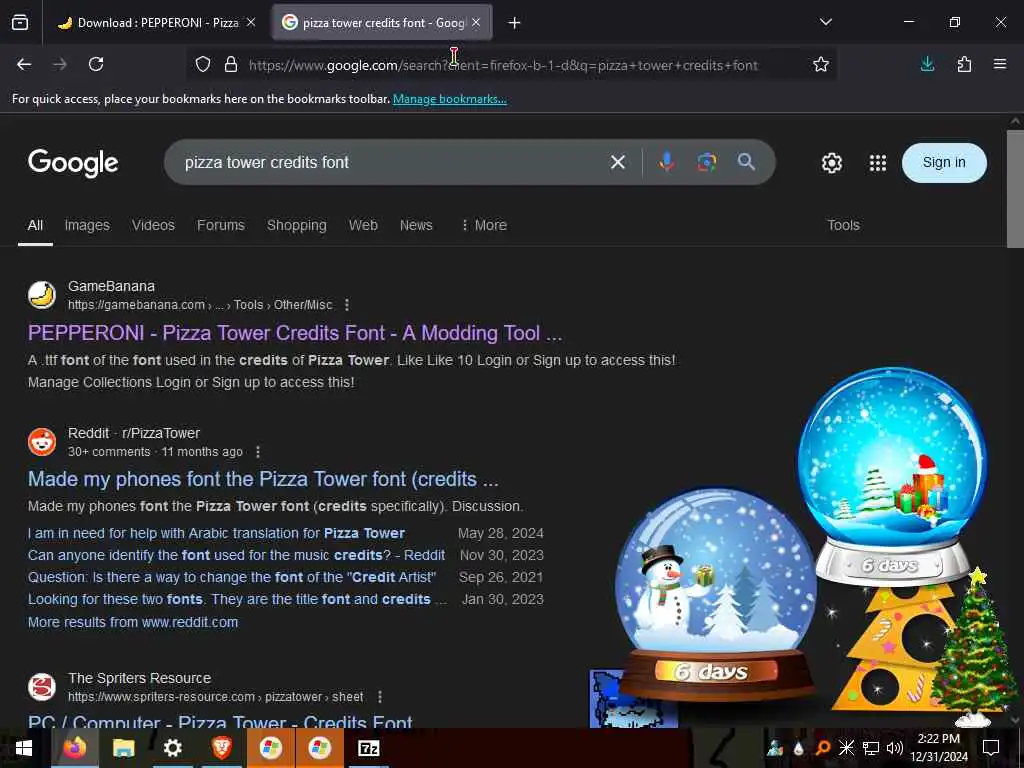The width and height of the screenshot is (1024, 768).
Task: Select the All results tab
Action: point(35,225)
